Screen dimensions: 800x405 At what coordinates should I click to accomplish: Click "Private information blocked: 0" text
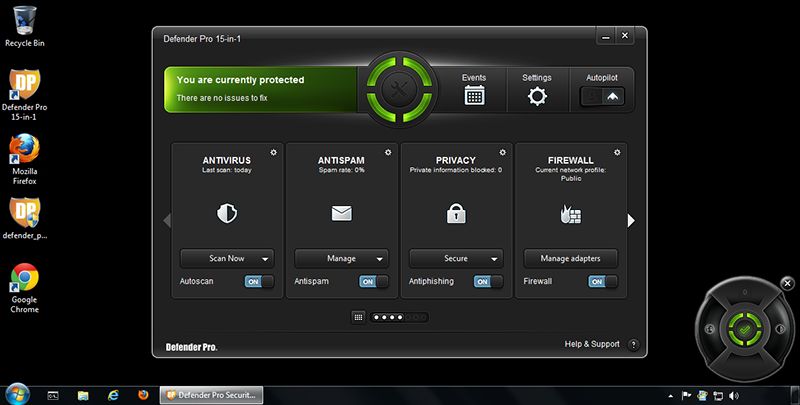tap(456, 170)
